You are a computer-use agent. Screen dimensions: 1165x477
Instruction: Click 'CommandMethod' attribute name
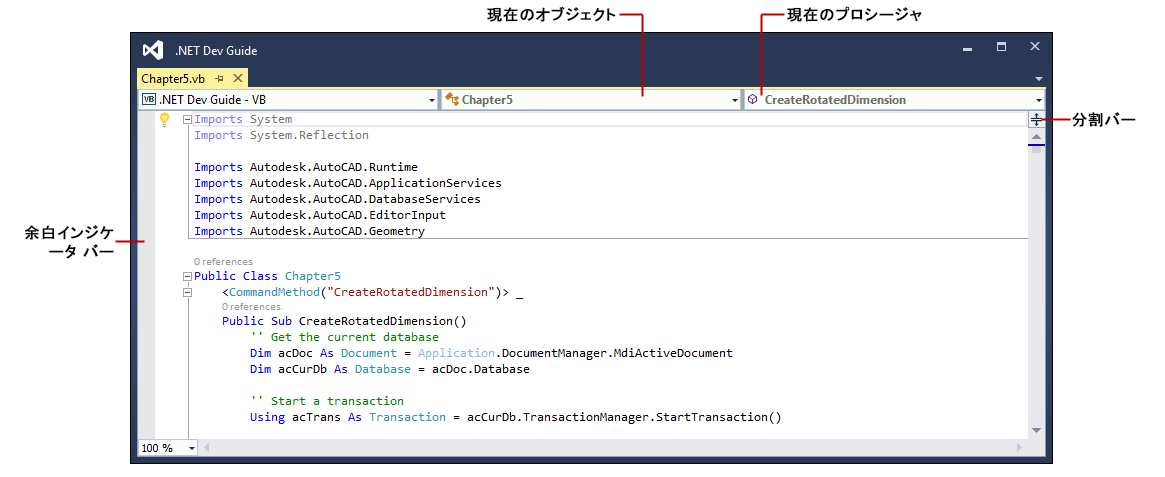pyautogui.click(x=274, y=292)
